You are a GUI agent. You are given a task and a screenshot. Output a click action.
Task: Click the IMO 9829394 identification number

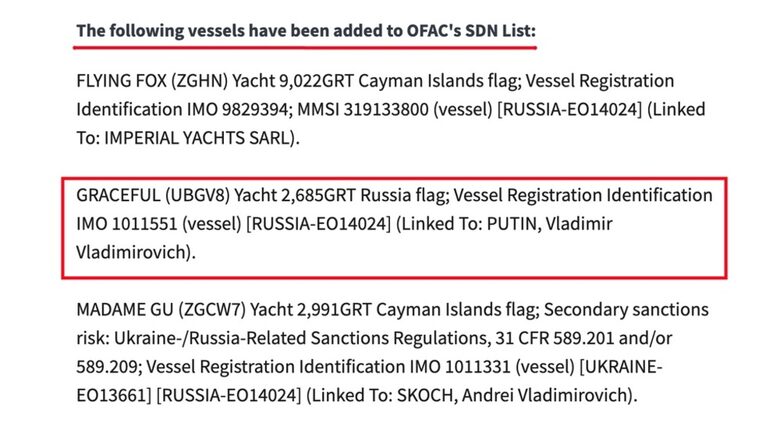[238, 109]
